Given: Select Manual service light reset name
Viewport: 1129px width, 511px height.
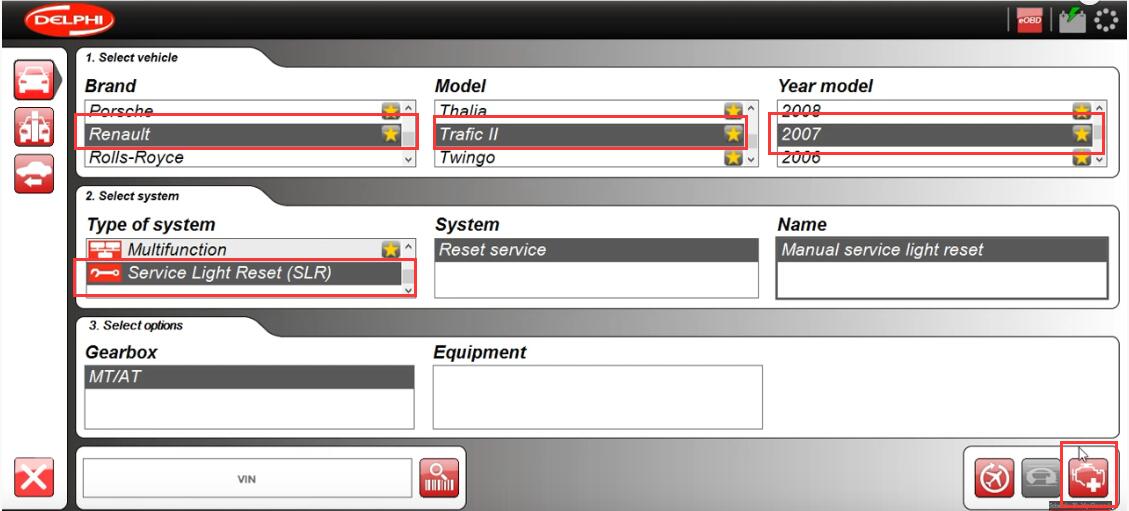Looking at the screenshot, I should click(940, 250).
